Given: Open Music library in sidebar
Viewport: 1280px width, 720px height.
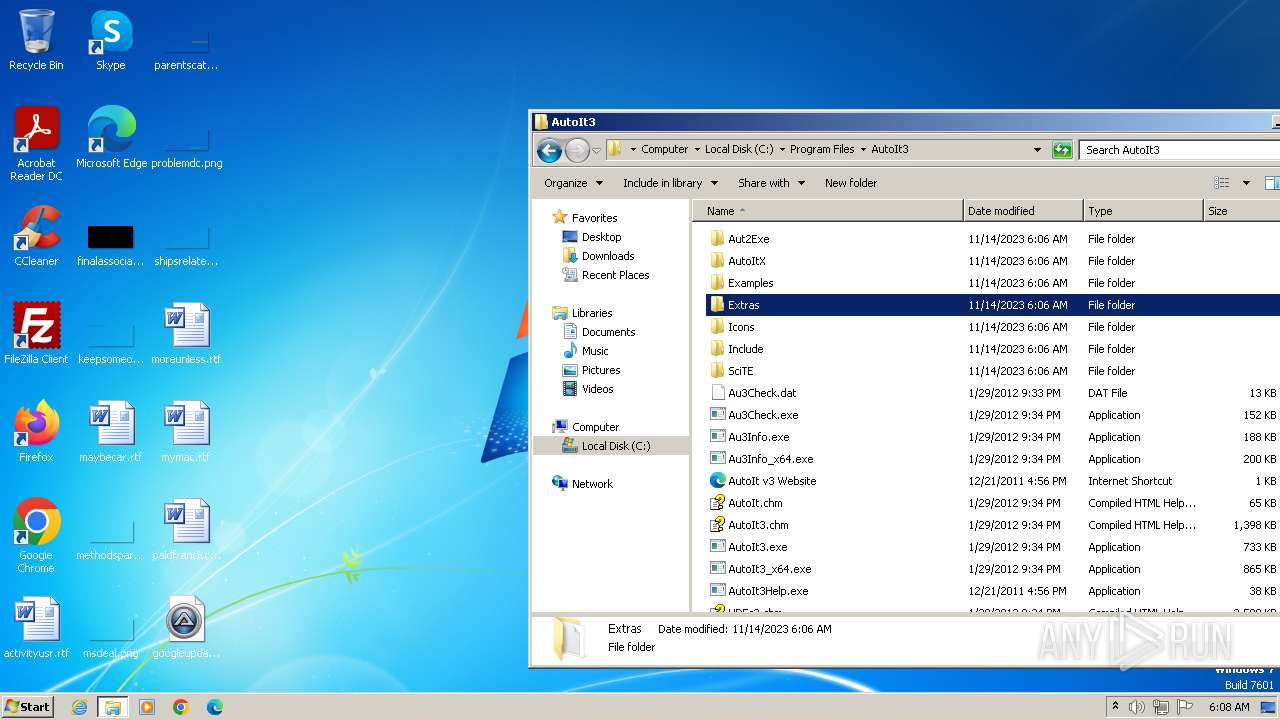Looking at the screenshot, I should pyautogui.click(x=595, y=351).
